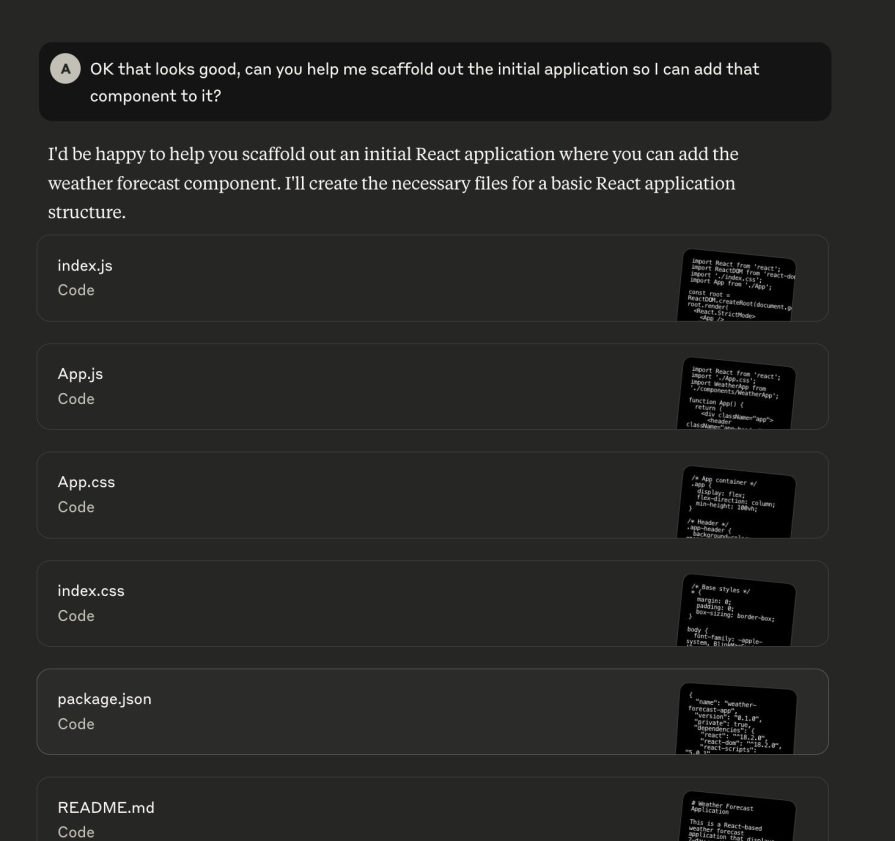This screenshot has width=895, height=841.
Task: Click the Code label under App.js
Action: [76, 399]
